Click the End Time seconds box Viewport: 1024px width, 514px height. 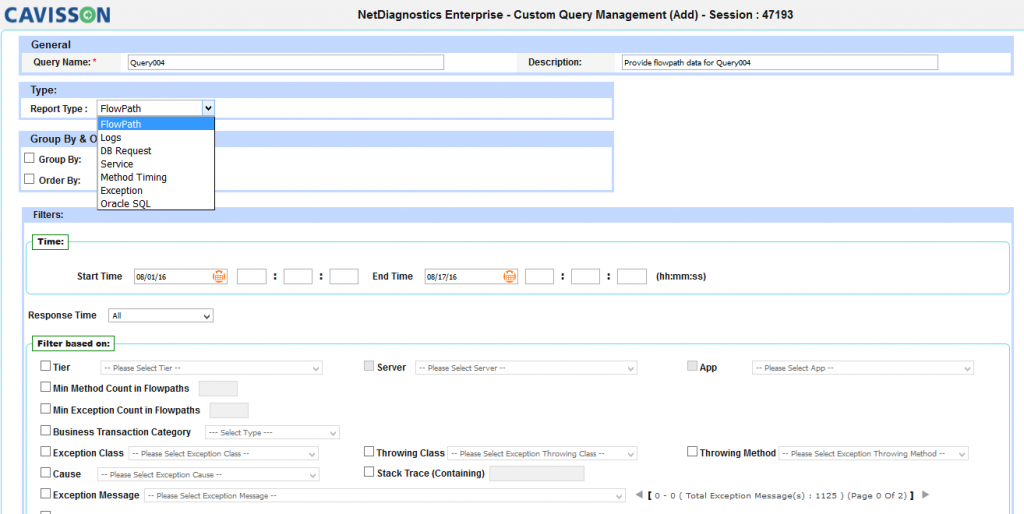[632, 276]
